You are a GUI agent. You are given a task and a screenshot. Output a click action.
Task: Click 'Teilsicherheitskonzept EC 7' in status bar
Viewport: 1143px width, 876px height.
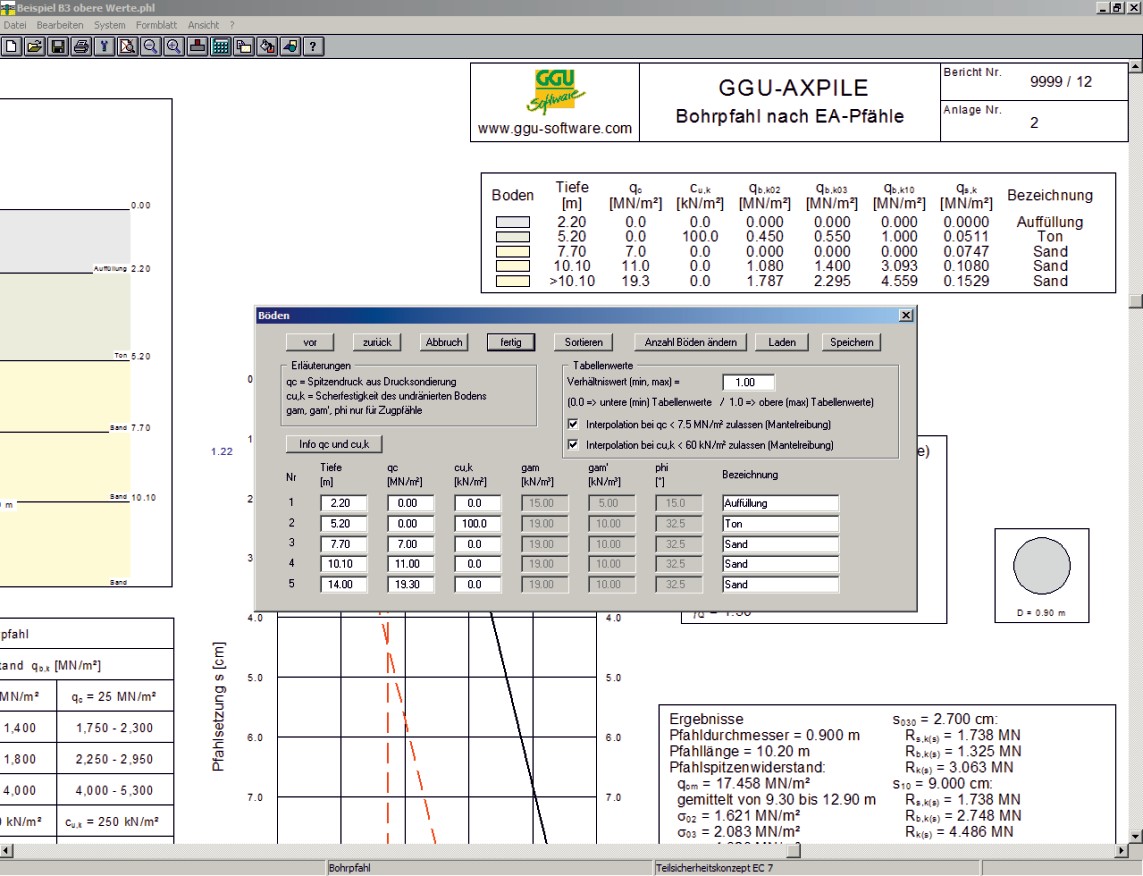click(714, 868)
